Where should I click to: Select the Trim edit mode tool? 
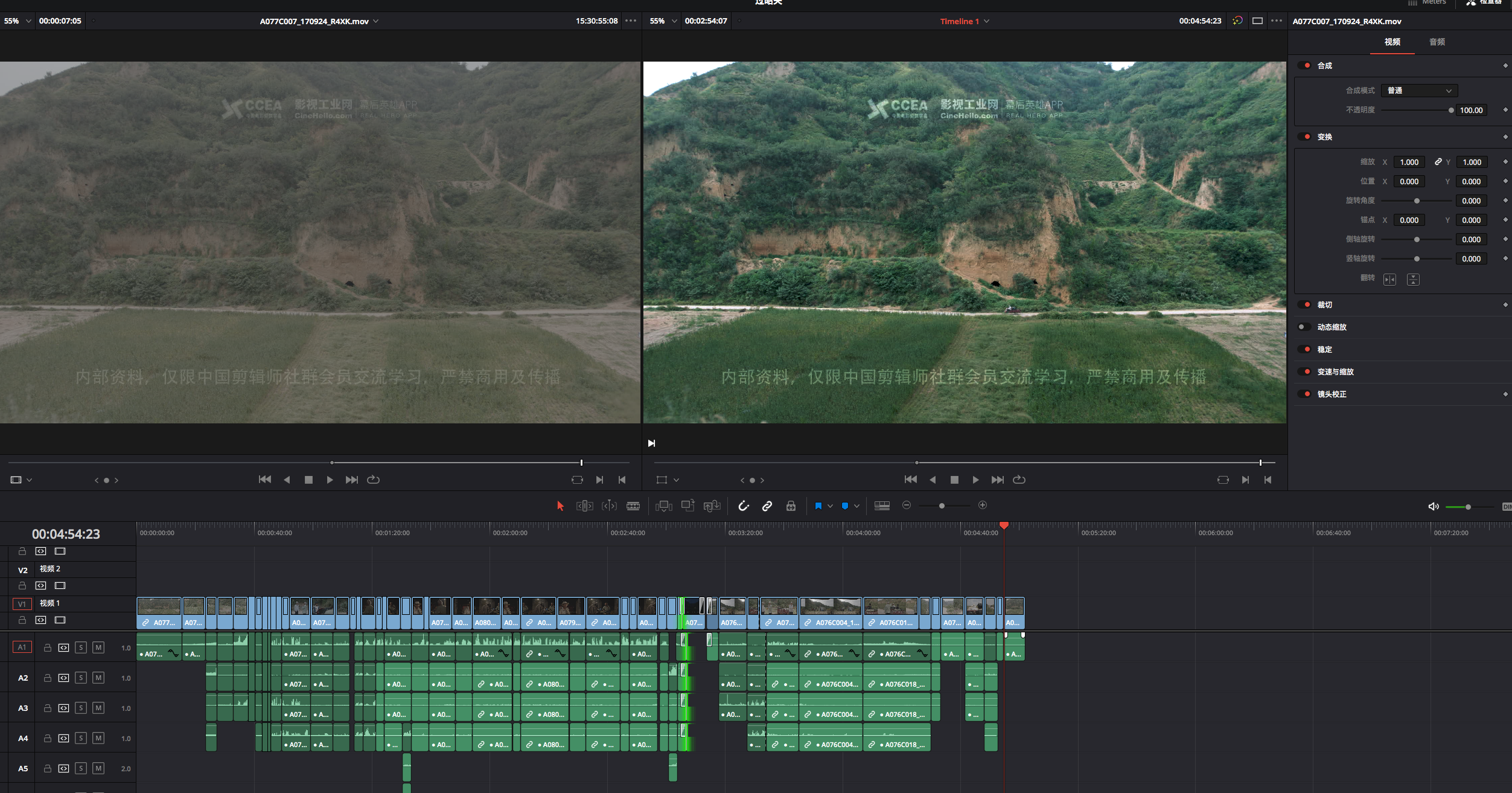[x=584, y=506]
